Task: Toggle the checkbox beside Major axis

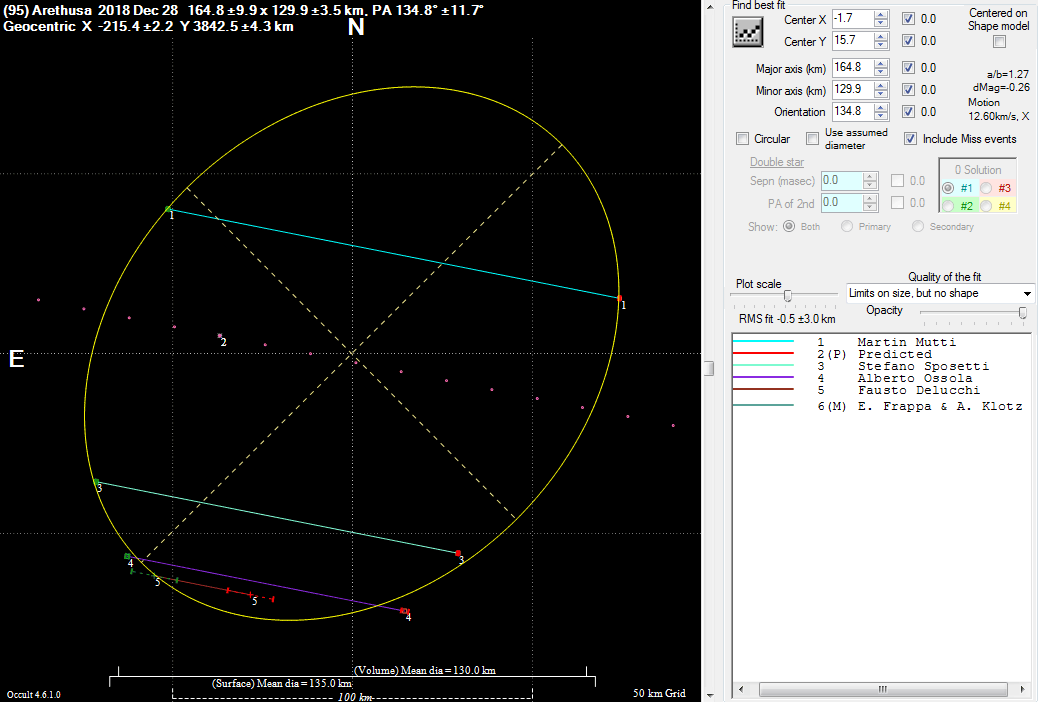Action: click(x=909, y=68)
